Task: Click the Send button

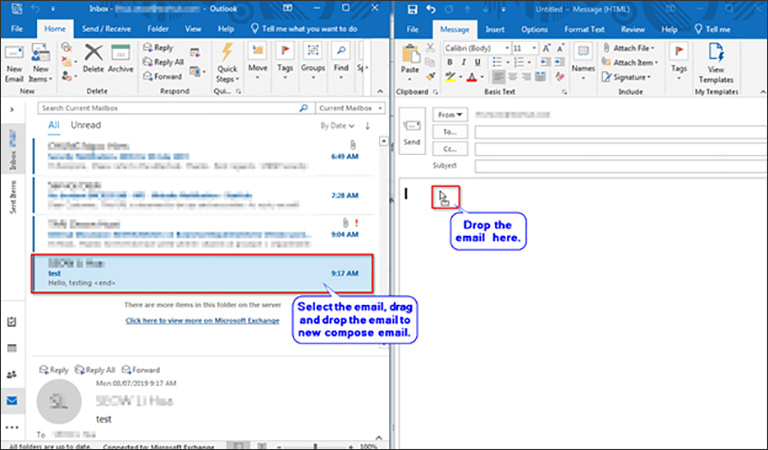Action: (x=412, y=131)
